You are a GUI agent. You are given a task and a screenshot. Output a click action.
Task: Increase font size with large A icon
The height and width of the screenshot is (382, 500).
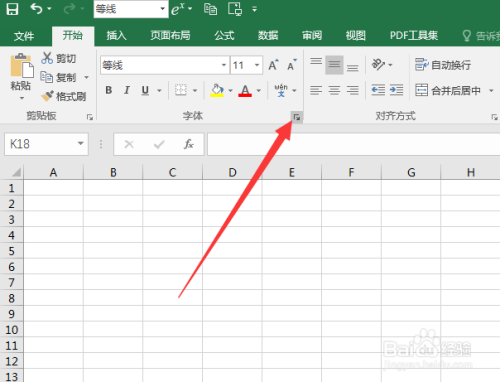pos(273,65)
